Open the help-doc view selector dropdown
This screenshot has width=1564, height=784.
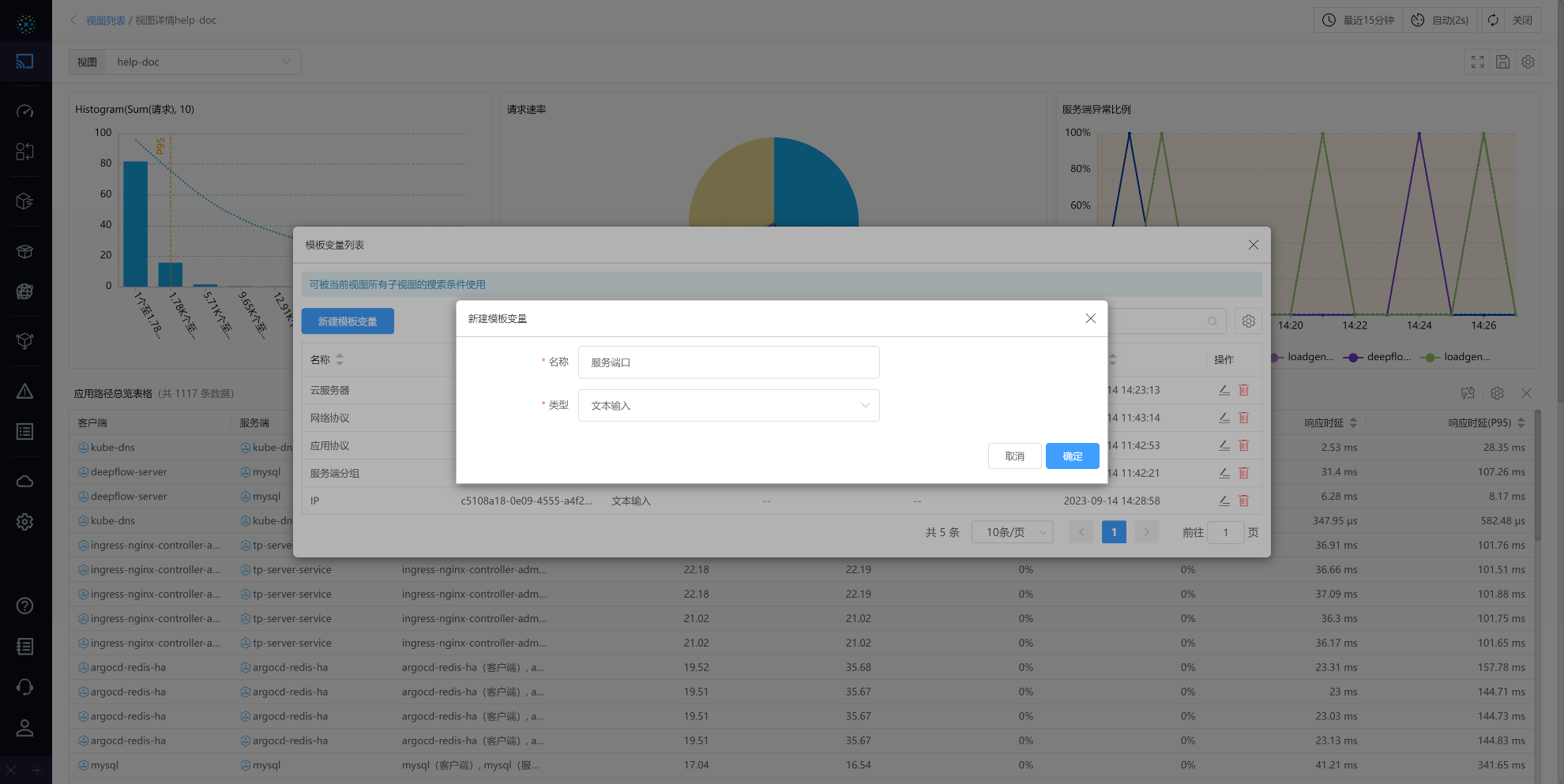202,62
